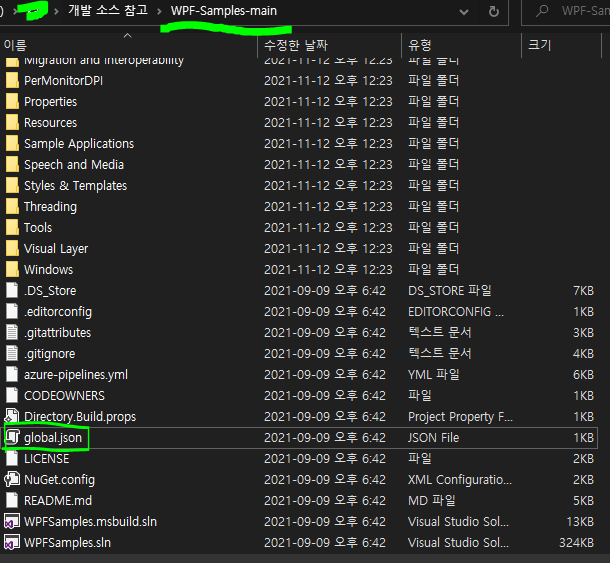Click the Visual Layer folder icon
This screenshot has height=563, width=610.
12,249
